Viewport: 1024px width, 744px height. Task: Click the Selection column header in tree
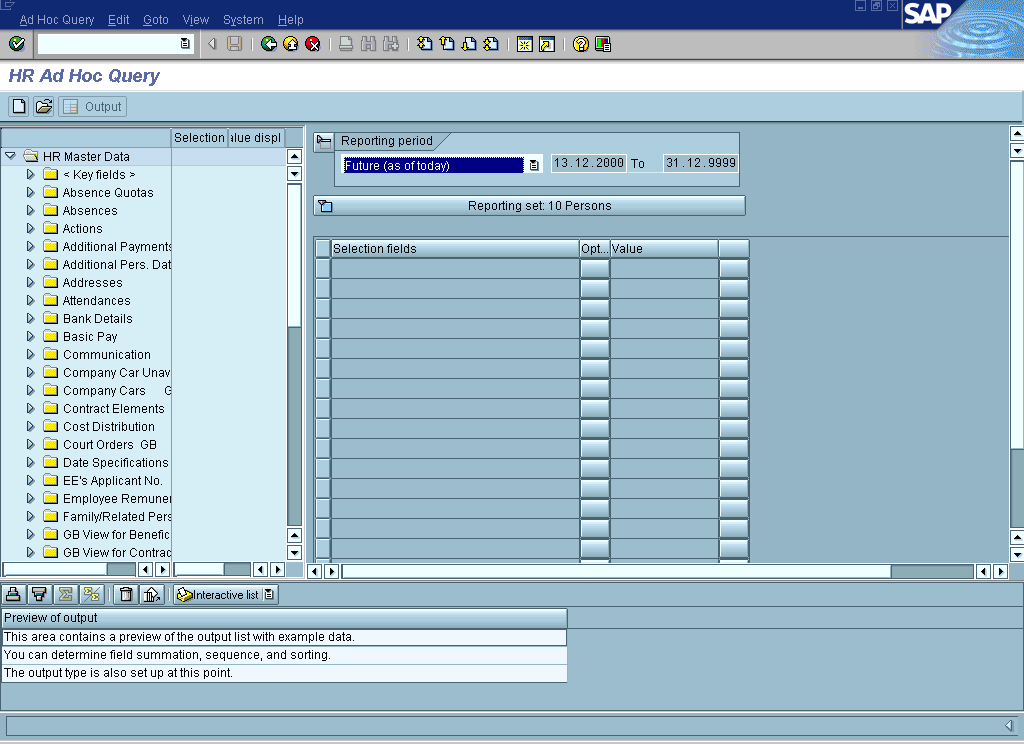pyautogui.click(x=199, y=138)
